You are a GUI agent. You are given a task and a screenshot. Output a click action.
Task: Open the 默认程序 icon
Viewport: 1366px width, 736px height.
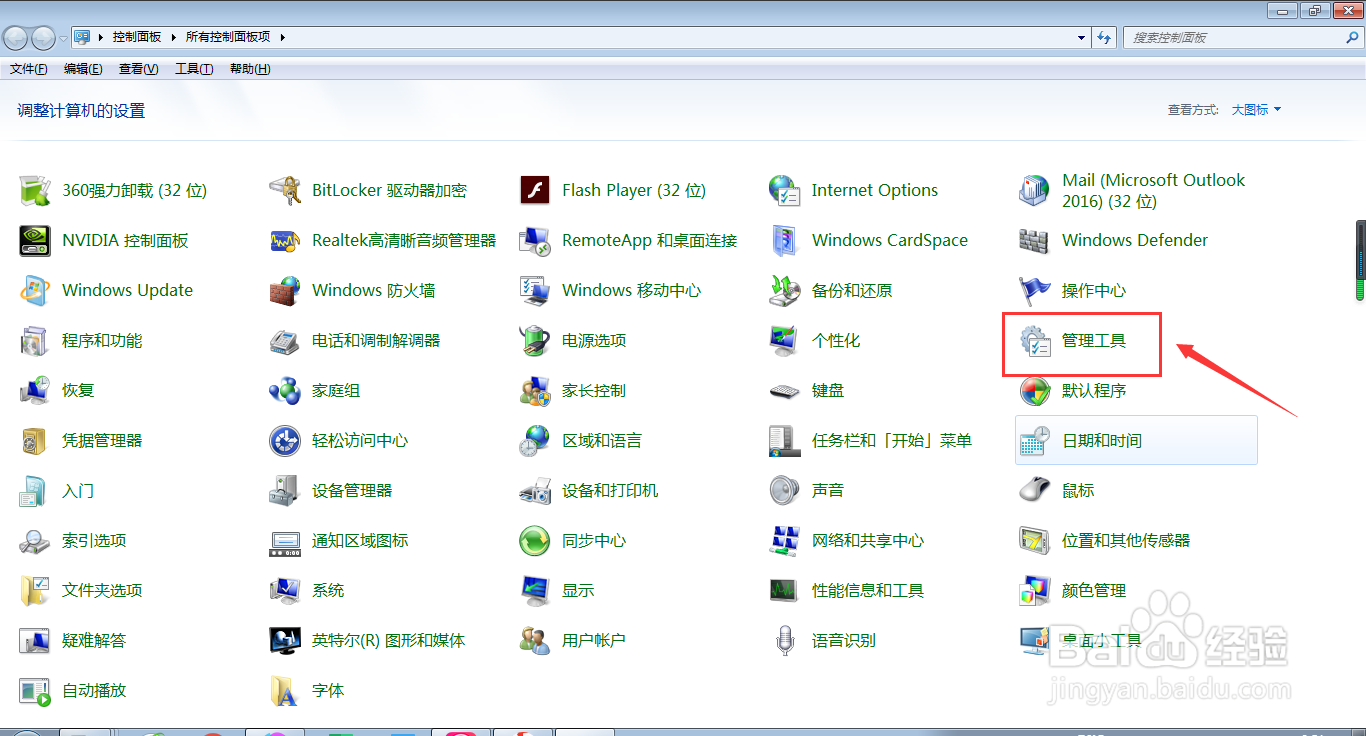1035,390
